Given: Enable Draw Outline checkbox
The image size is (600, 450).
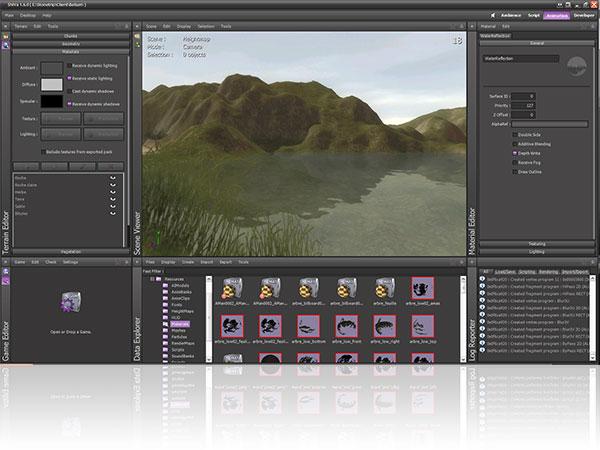Looking at the screenshot, I should click(x=515, y=172).
